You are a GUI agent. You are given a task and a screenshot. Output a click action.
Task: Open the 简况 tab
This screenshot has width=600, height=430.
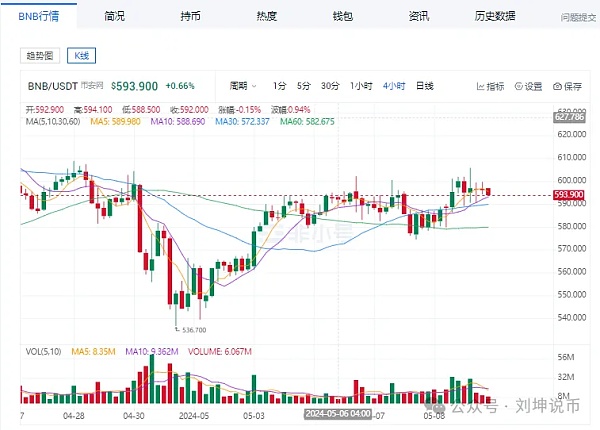[114, 16]
